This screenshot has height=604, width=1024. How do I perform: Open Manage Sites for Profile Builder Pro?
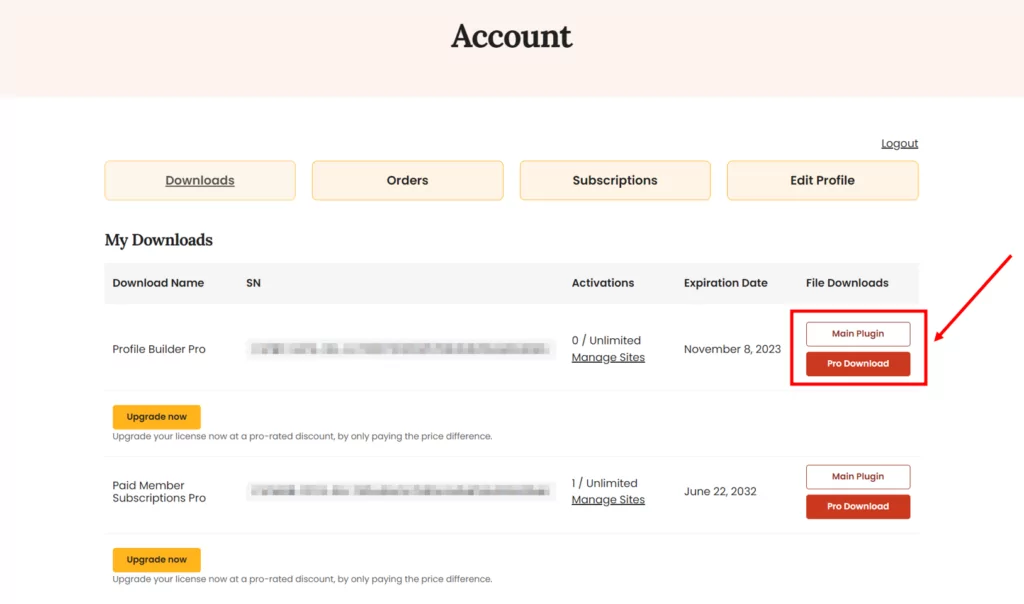coord(608,358)
